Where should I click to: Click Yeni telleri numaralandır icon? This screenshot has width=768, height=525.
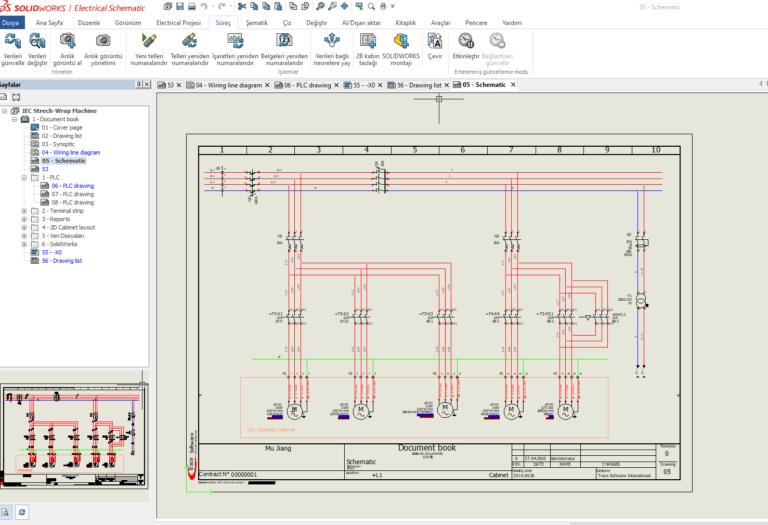coord(149,42)
